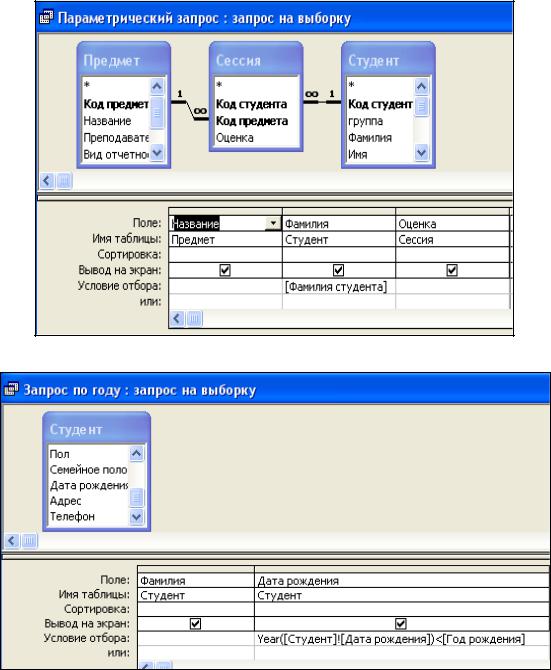
Task: Select Вид отчетности field in Предмет table
Action: [x=116, y=154]
